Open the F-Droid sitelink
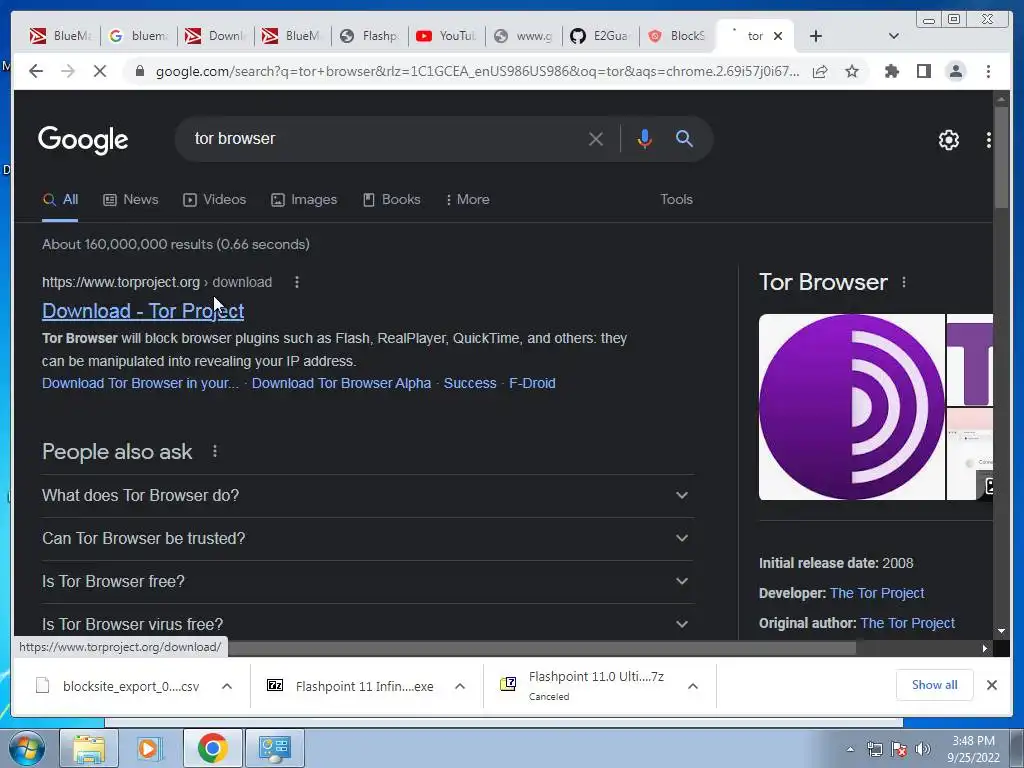The width and height of the screenshot is (1024, 768). point(532,383)
